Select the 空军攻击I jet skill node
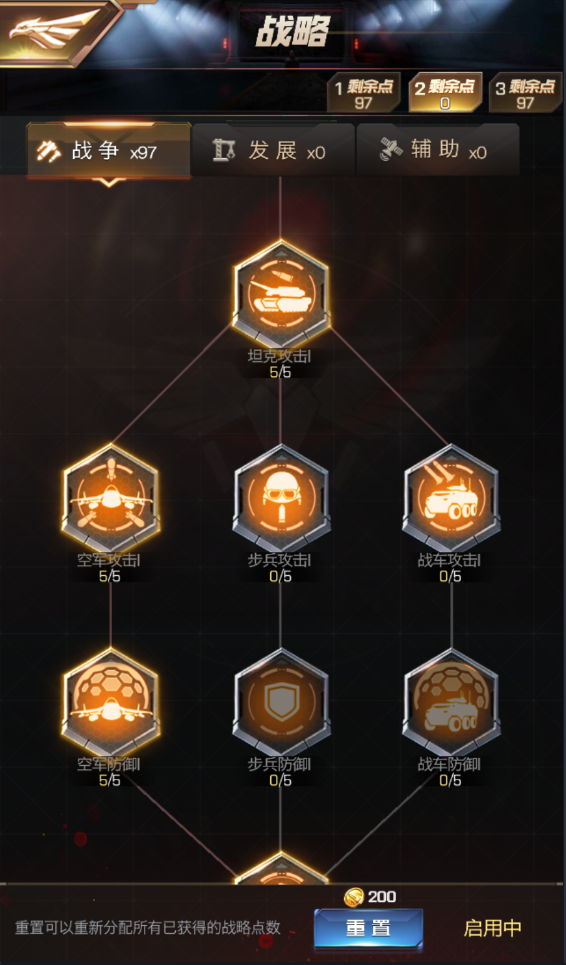 pyautogui.click(x=111, y=499)
